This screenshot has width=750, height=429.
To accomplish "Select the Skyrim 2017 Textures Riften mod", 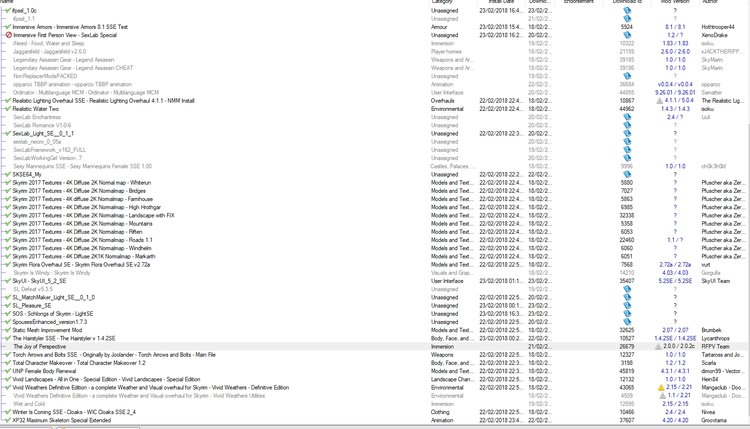I will (77, 231).
